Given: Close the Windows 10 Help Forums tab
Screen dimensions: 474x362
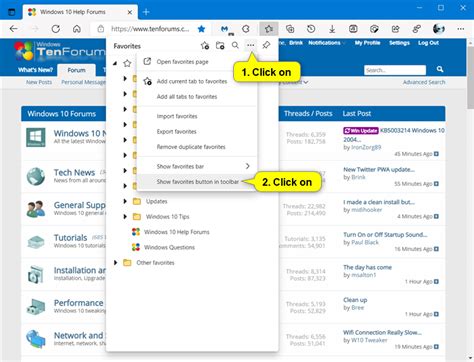Looking at the screenshot, I should pyautogui.click(x=130, y=12).
